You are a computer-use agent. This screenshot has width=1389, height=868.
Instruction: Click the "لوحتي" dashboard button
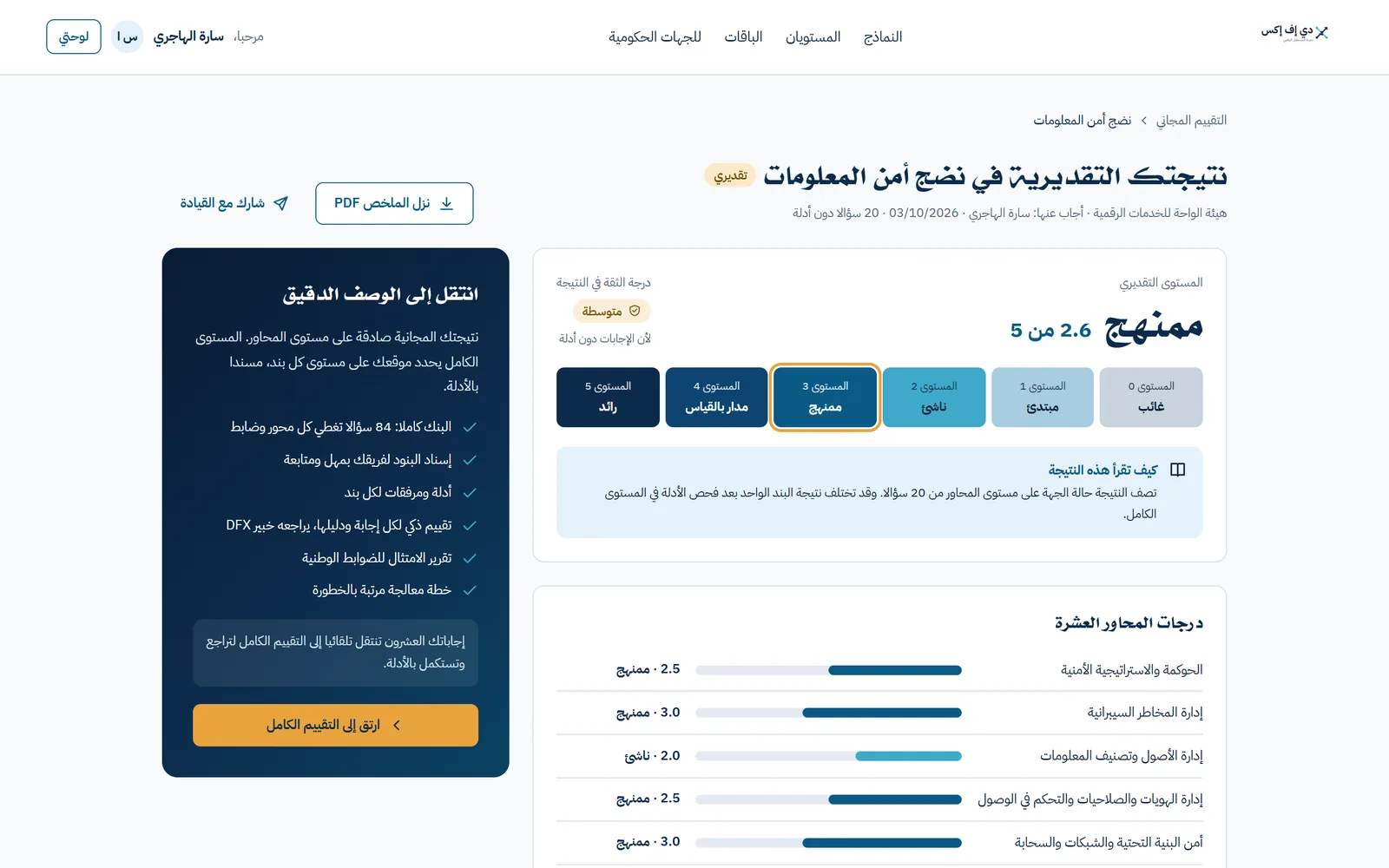click(74, 36)
